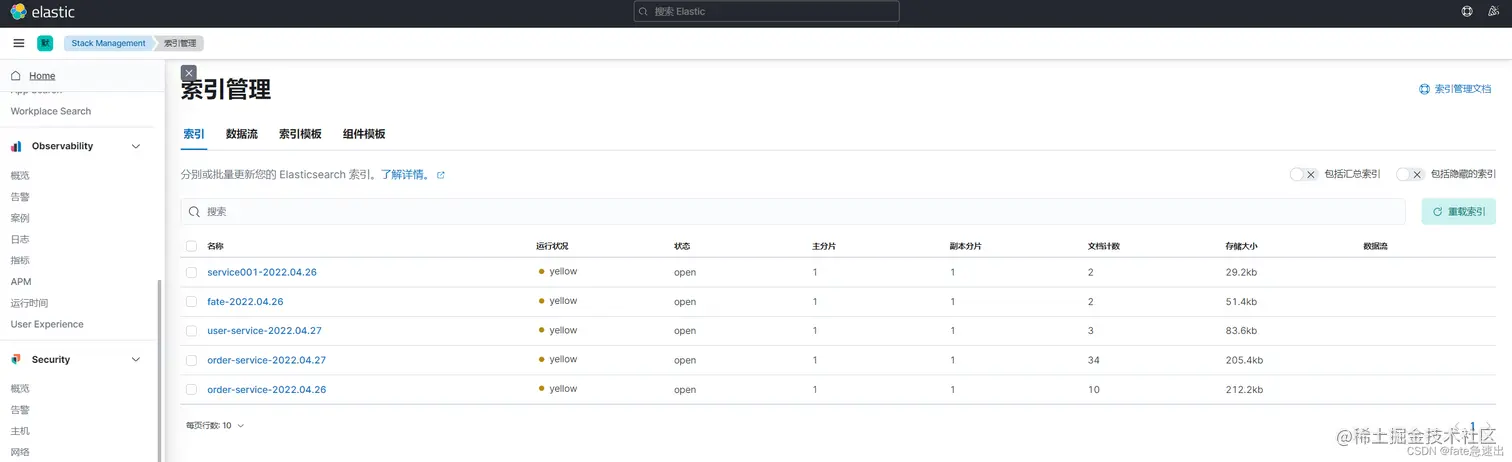The height and width of the screenshot is (462, 1512).
Task: Open User Experience in the sidebar
Action: (47, 324)
